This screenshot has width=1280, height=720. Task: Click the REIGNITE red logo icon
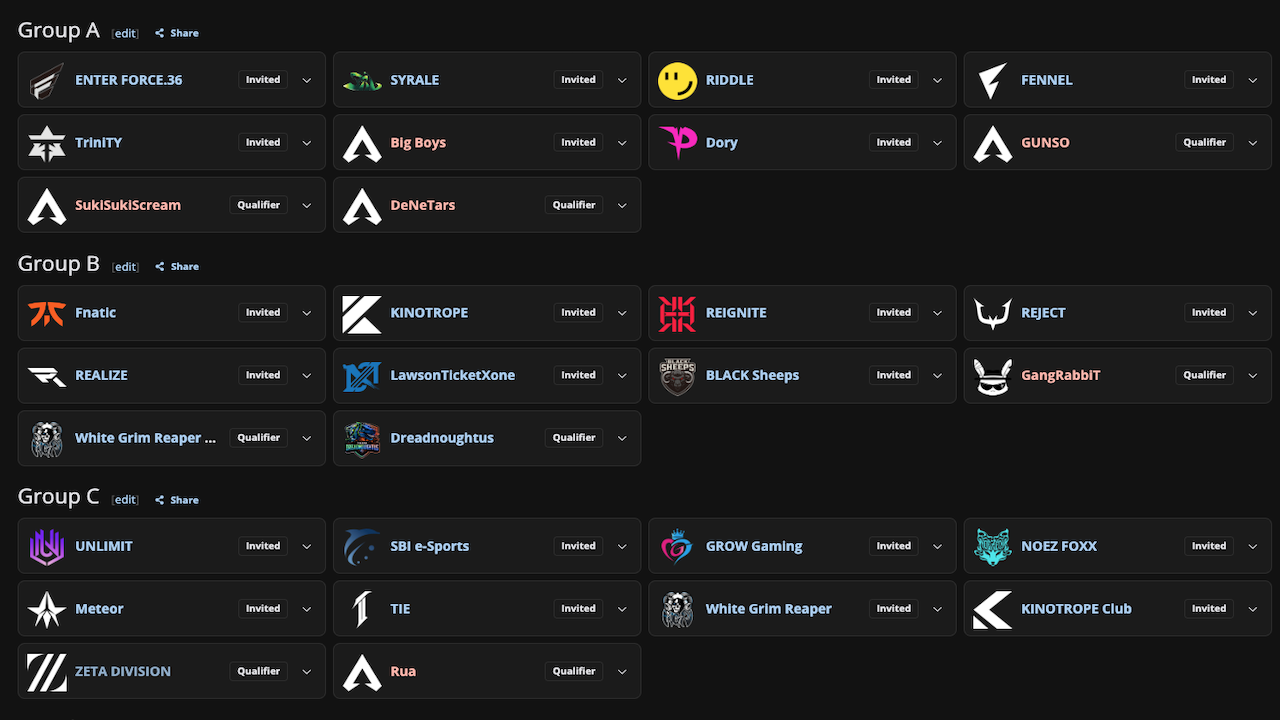pos(677,313)
